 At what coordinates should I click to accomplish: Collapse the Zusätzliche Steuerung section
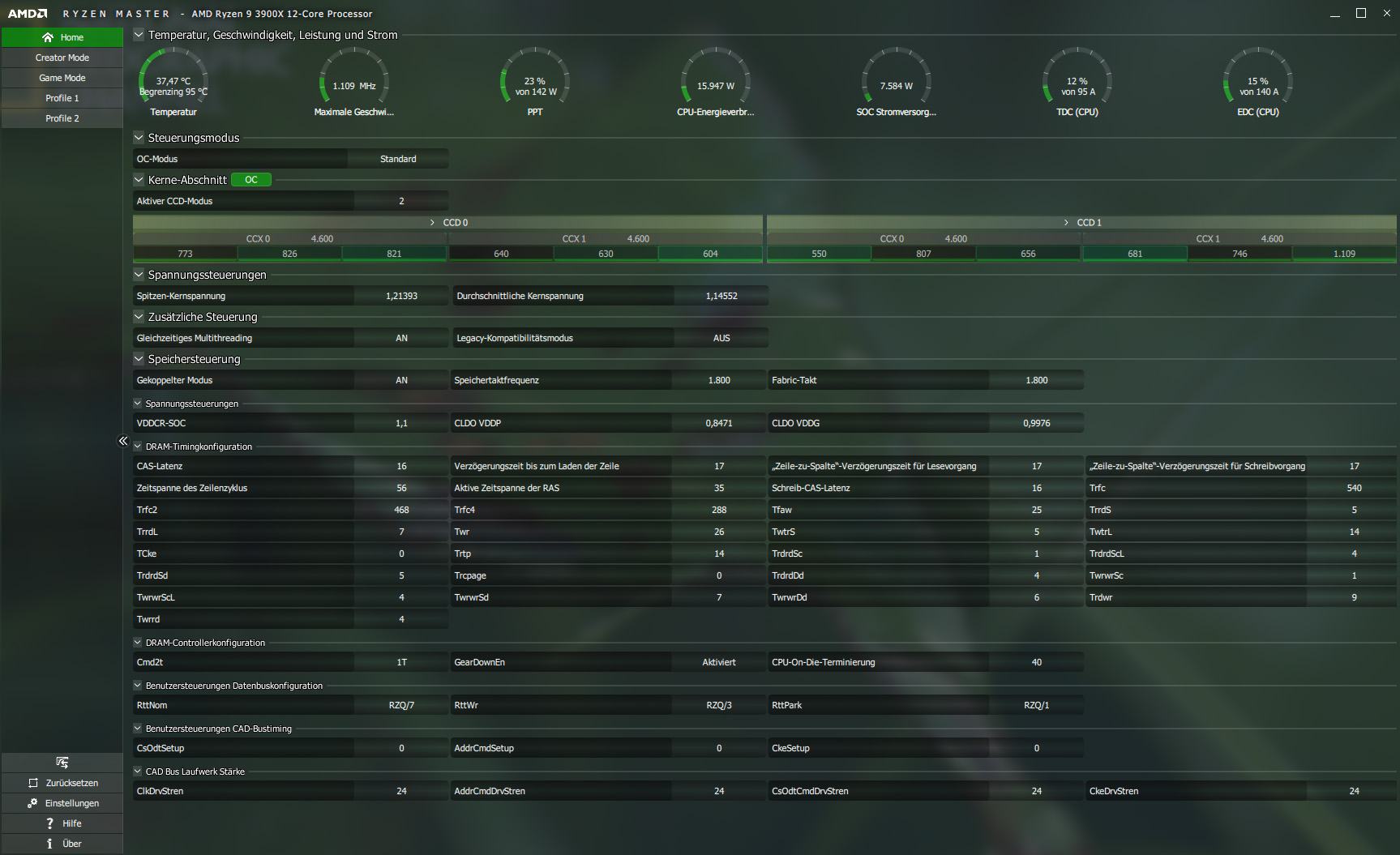pos(139,317)
